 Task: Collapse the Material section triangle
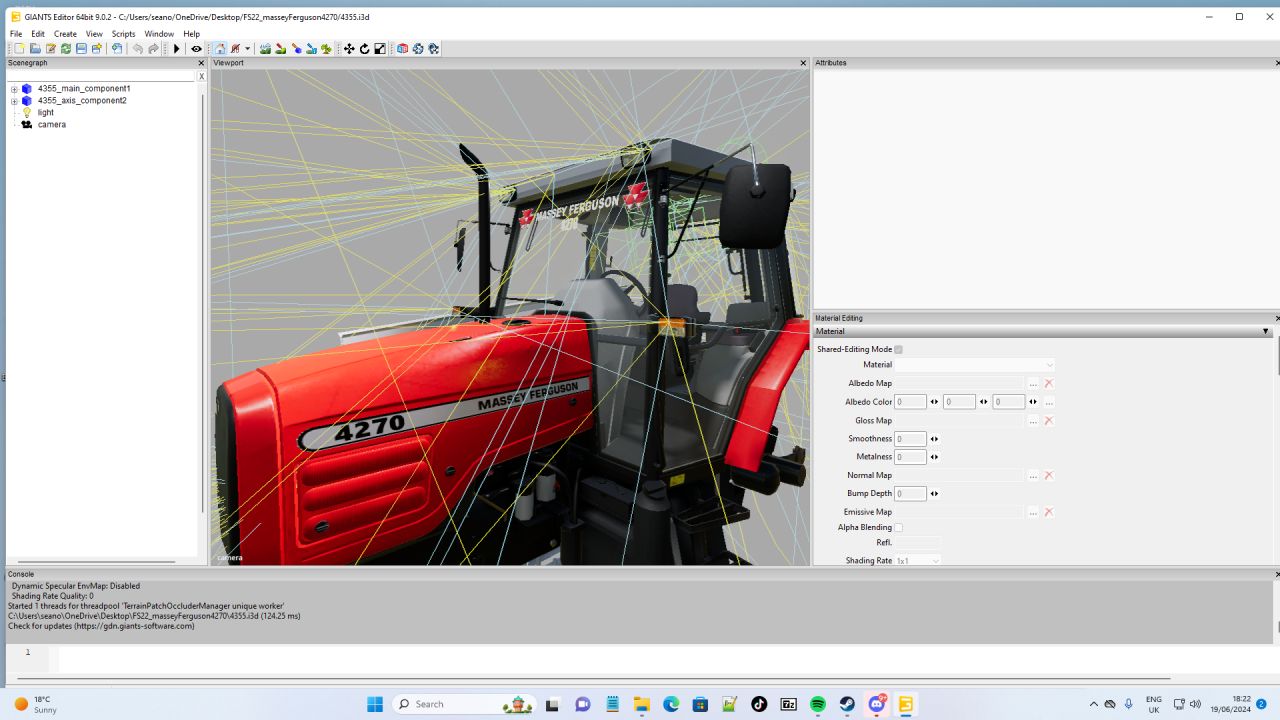coord(1265,331)
